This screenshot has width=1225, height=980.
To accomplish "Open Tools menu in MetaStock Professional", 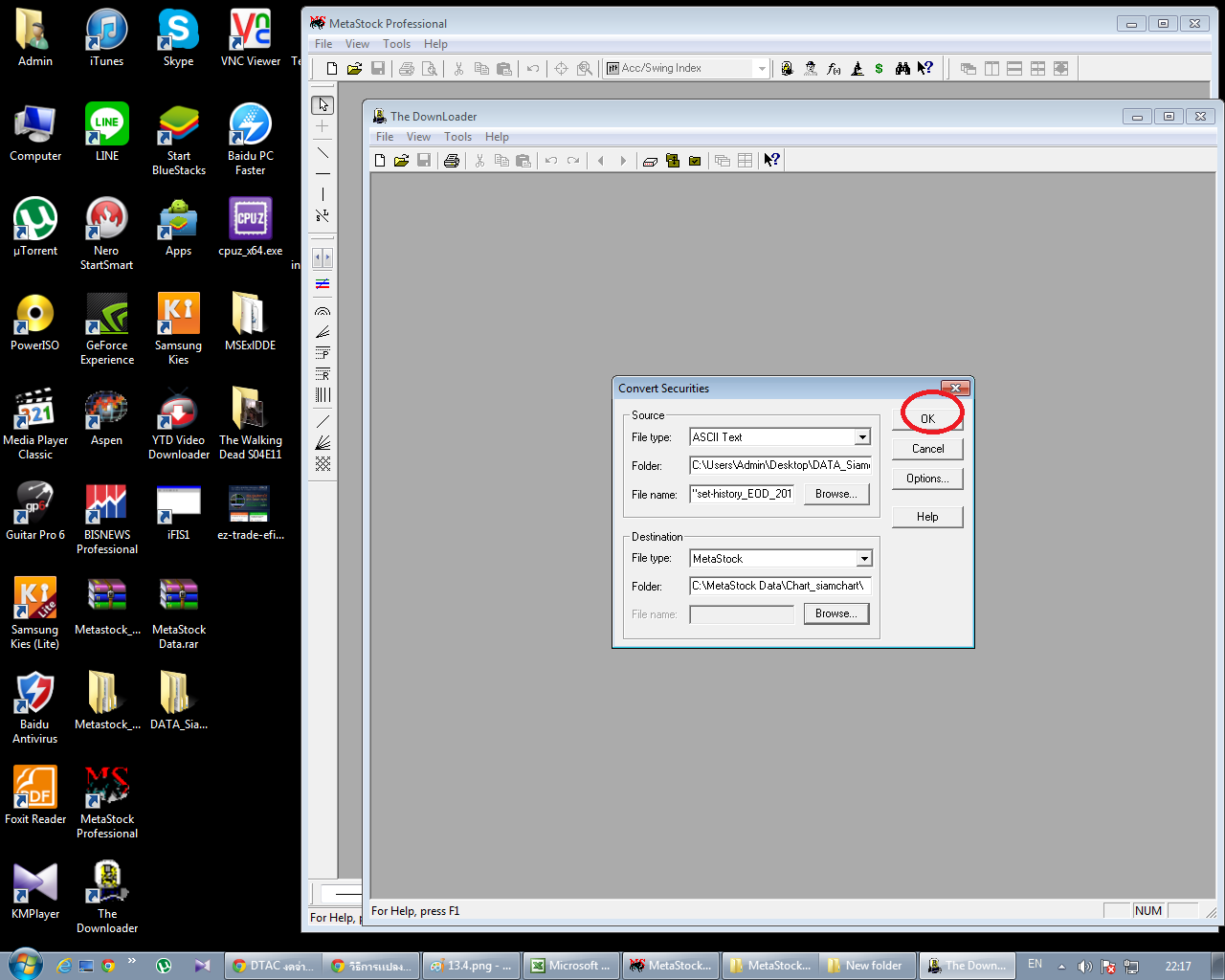I will tap(396, 44).
